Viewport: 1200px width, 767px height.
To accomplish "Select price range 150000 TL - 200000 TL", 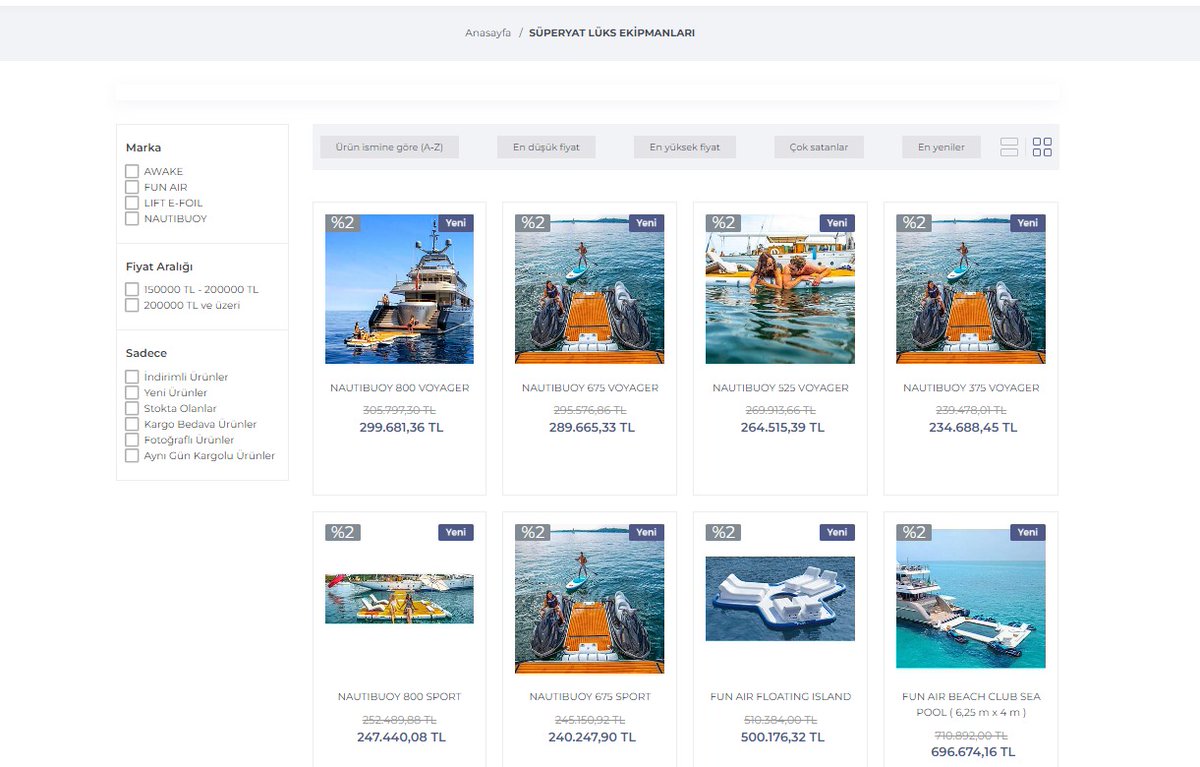I will [132, 289].
